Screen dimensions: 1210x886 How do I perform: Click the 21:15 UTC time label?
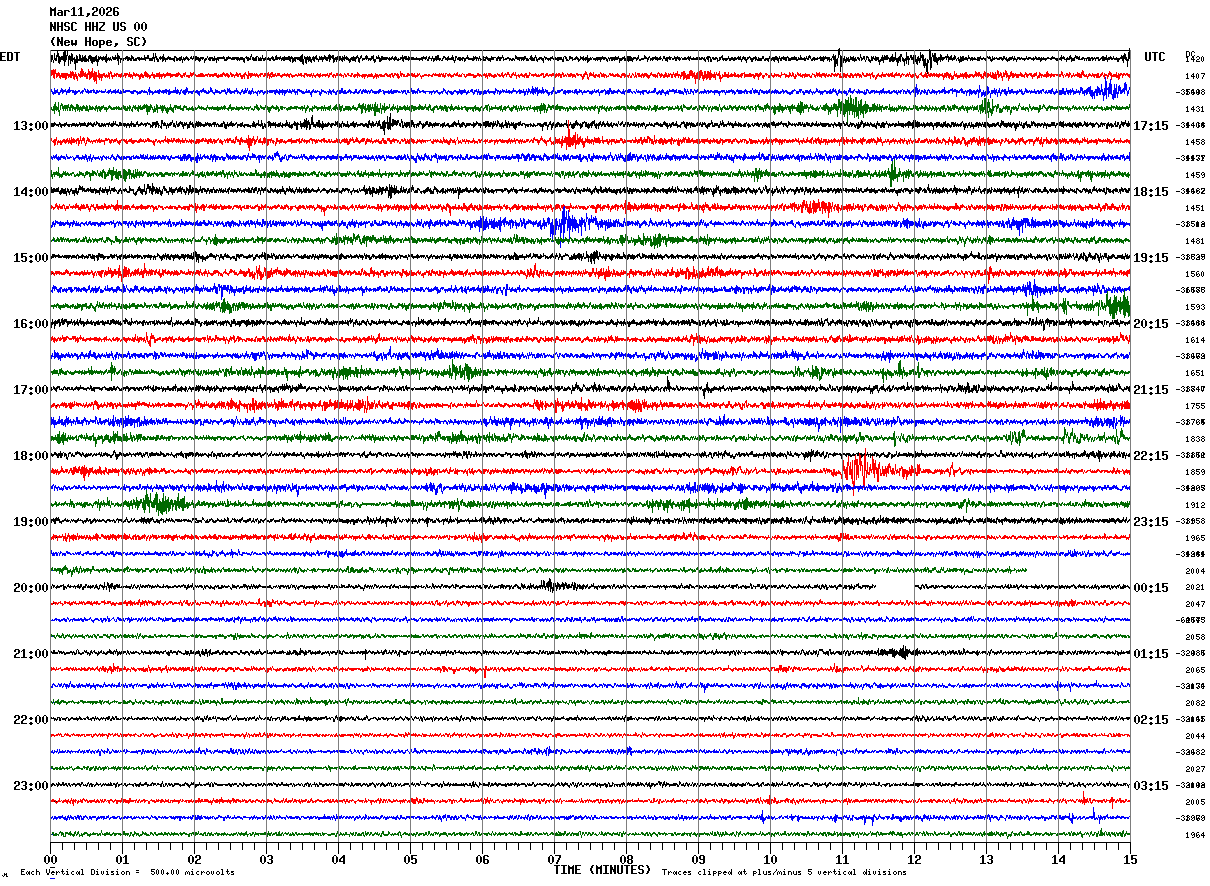[x=1151, y=390]
